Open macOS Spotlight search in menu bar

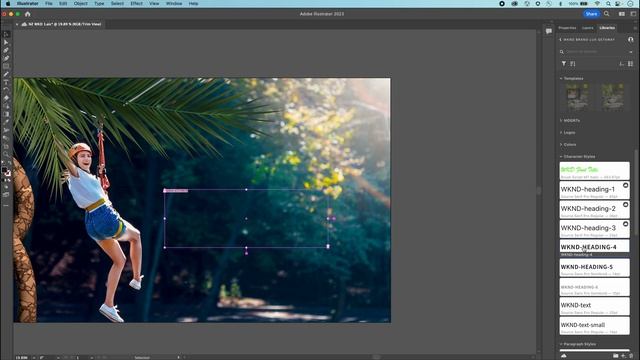pos(608,4)
